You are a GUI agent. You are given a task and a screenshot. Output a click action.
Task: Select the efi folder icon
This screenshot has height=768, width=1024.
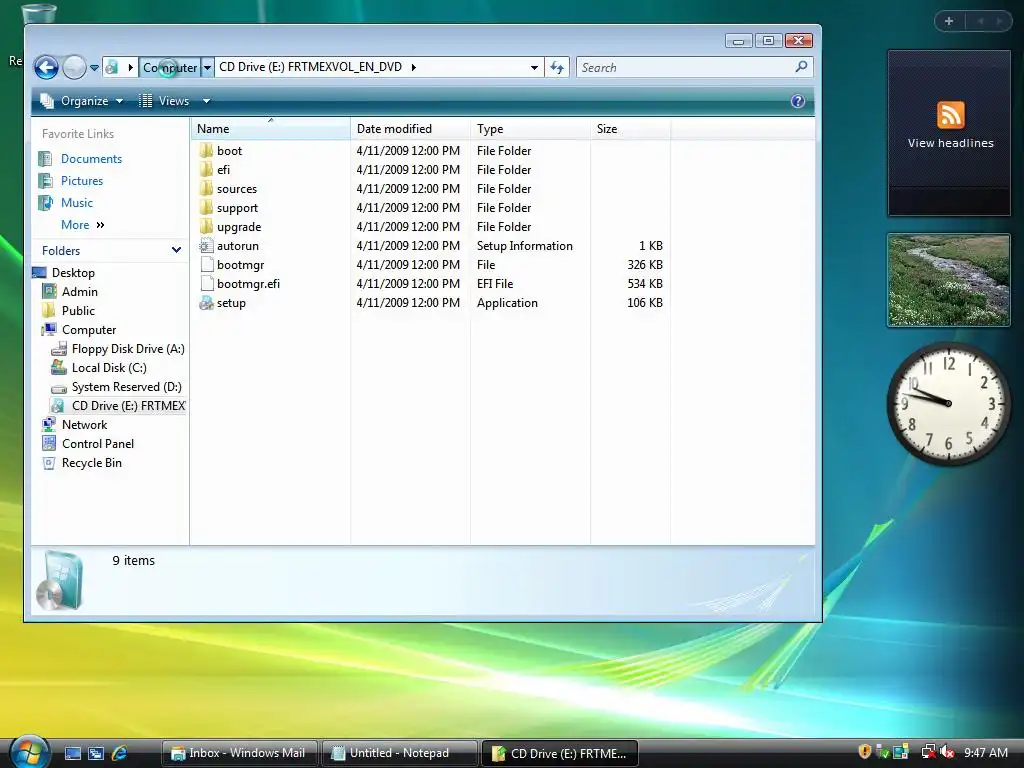click(x=206, y=169)
